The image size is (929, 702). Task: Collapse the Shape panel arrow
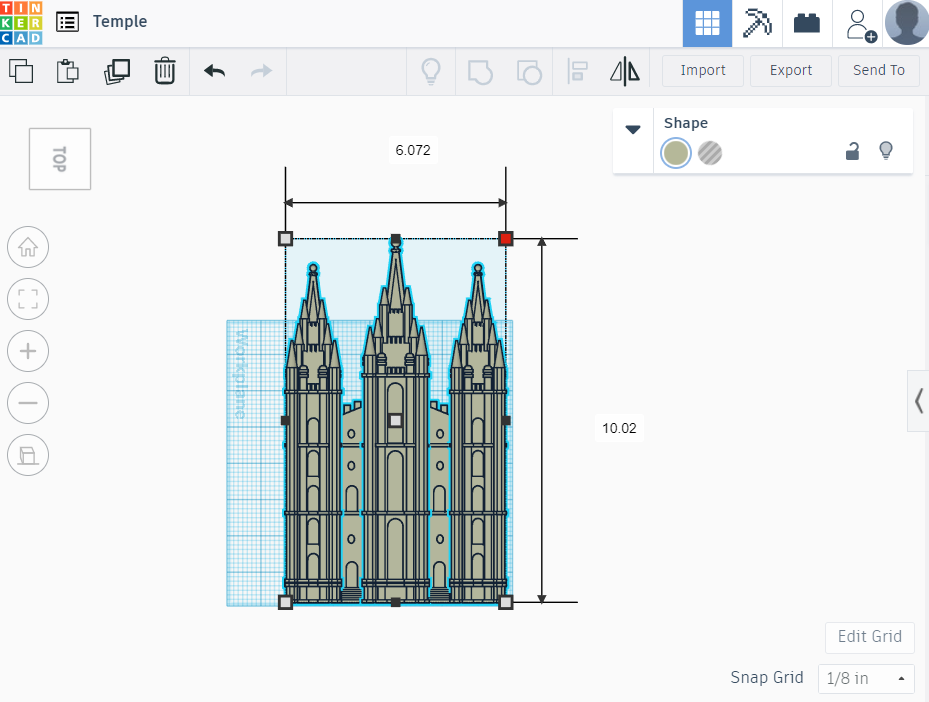[x=633, y=129]
